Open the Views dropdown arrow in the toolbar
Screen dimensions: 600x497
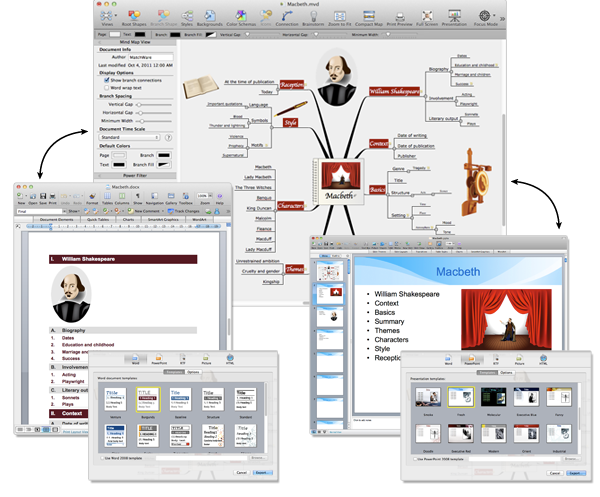pos(116,16)
